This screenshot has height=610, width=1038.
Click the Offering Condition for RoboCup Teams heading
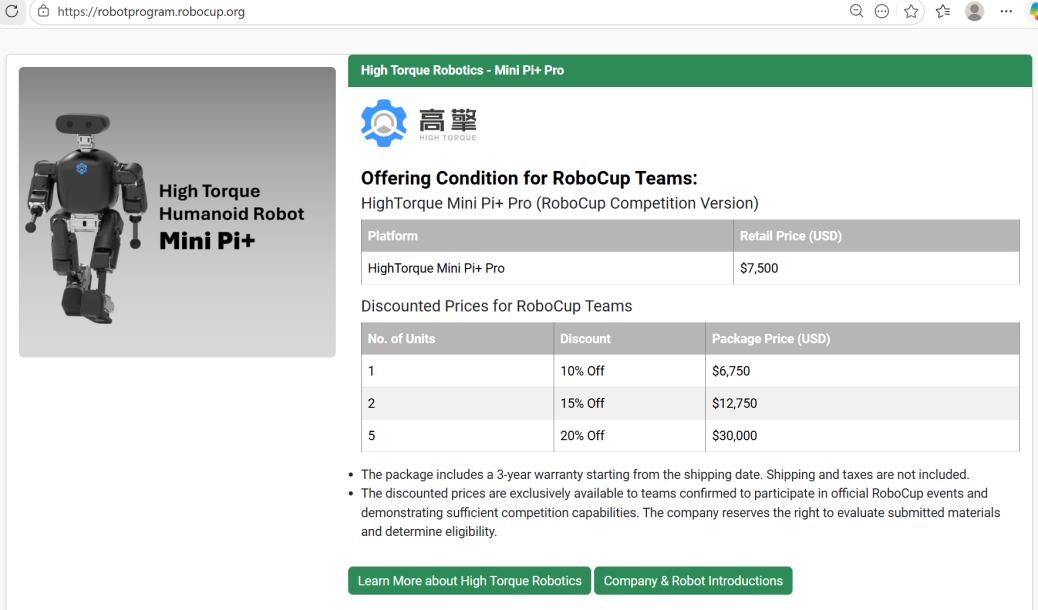point(529,179)
